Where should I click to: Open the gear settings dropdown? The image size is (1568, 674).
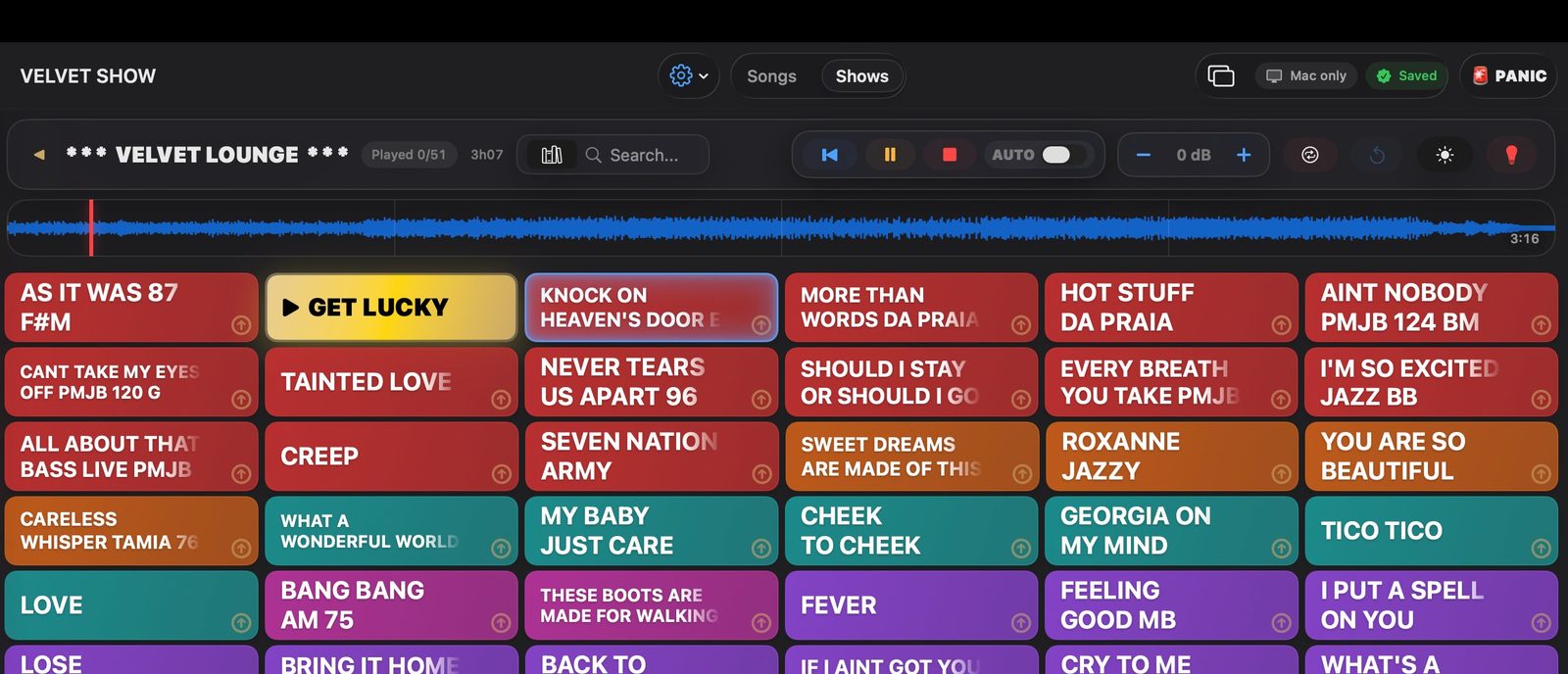point(689,75)
